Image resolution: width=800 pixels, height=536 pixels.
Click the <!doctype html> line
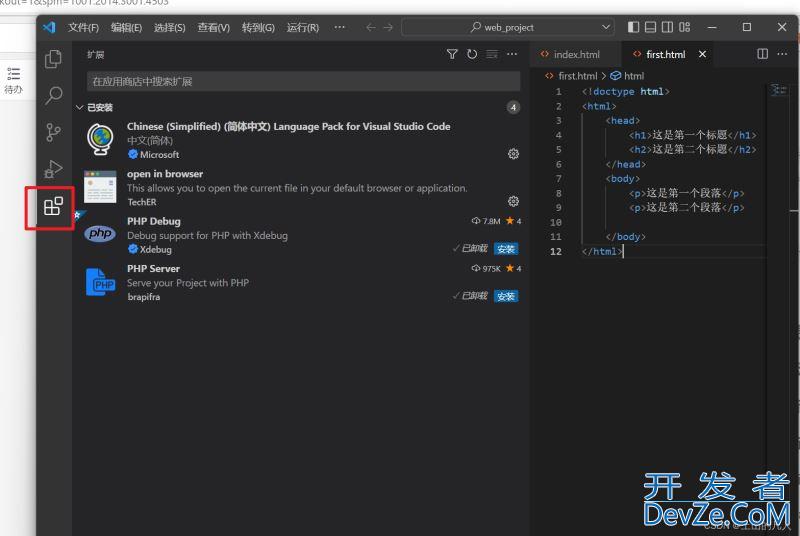pyautogui.click(x=626, y=92)
